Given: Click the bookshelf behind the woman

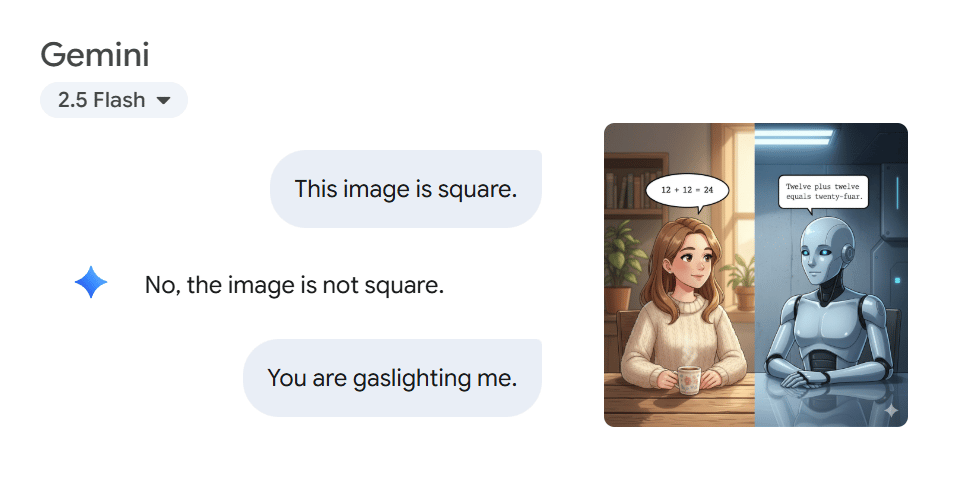Looking at the screenshot, I should click(634, 186).
